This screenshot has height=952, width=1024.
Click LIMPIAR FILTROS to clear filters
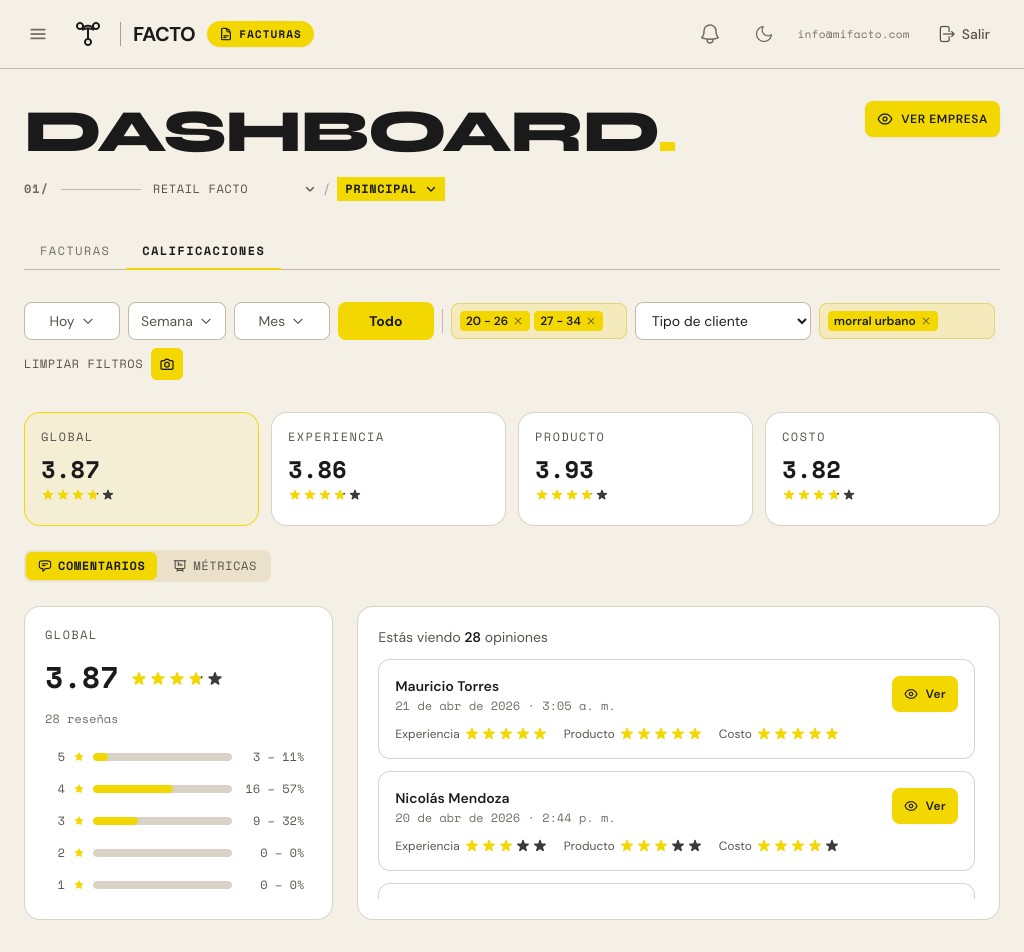click(83, 364)
